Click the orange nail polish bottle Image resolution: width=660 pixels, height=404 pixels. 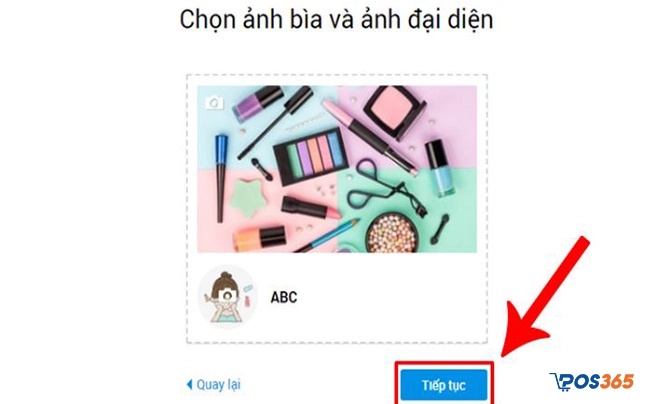click(x=259, y=238)
